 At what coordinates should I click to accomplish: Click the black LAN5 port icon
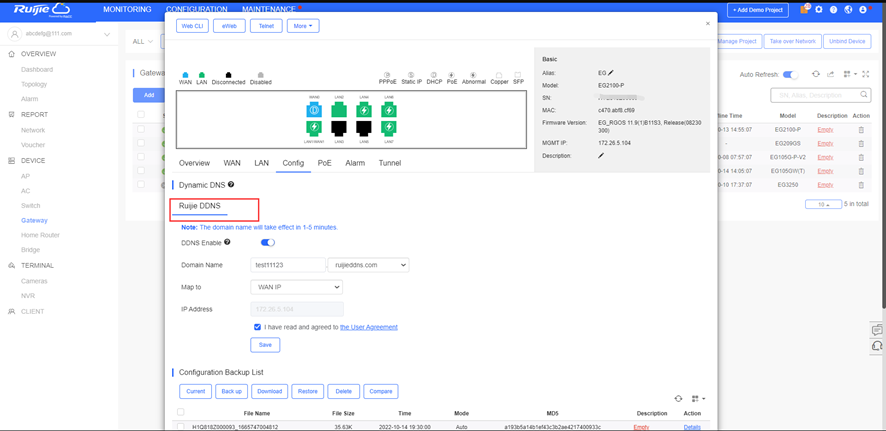point(364,128)
